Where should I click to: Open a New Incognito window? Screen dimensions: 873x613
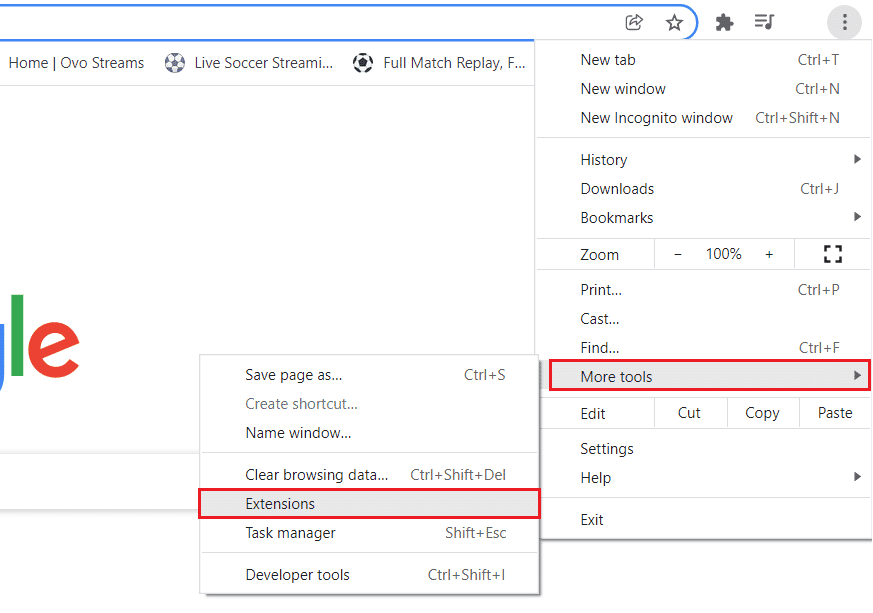(x=704, y=117)
